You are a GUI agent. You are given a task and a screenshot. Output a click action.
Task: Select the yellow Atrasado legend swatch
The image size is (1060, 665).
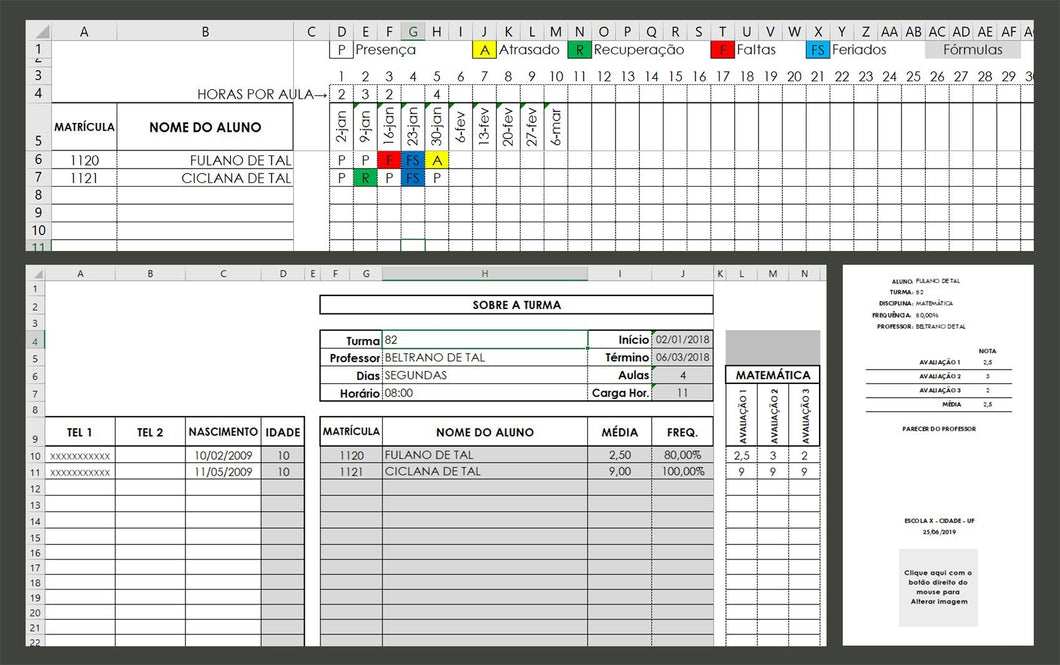485,49
